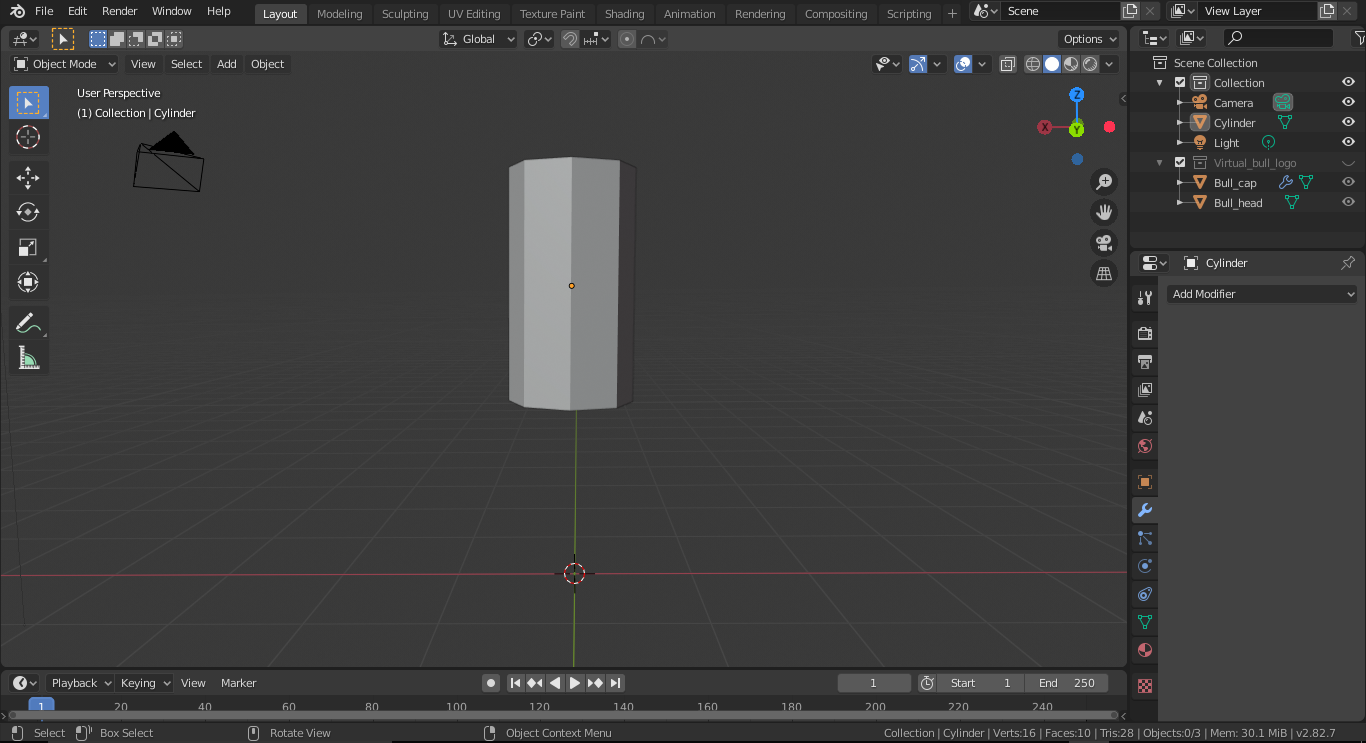This screenshot has width=1366, height=743.
Task: Open the Render menu
Action: coord(119,11)
